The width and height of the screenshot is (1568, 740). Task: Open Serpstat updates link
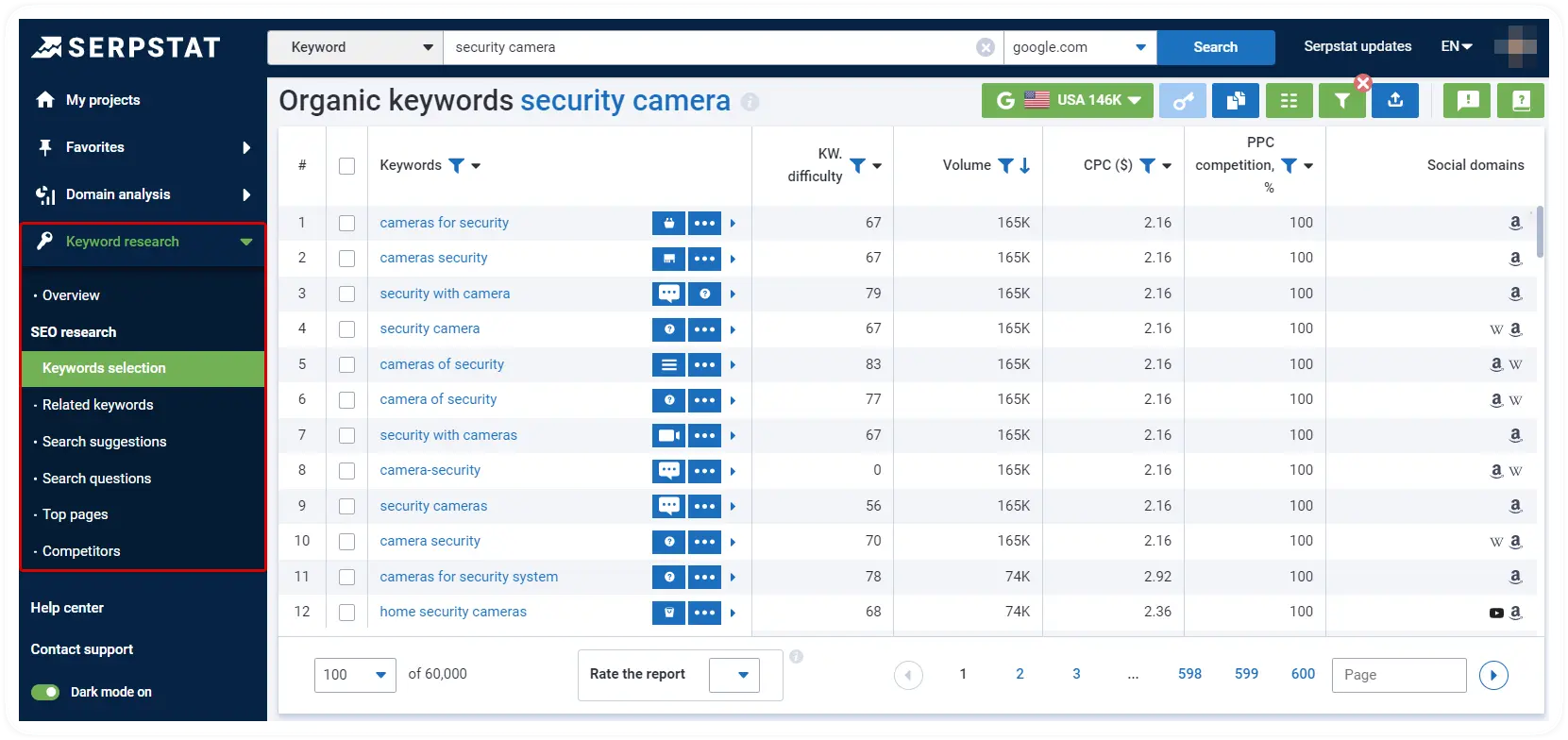[1357, 46]
